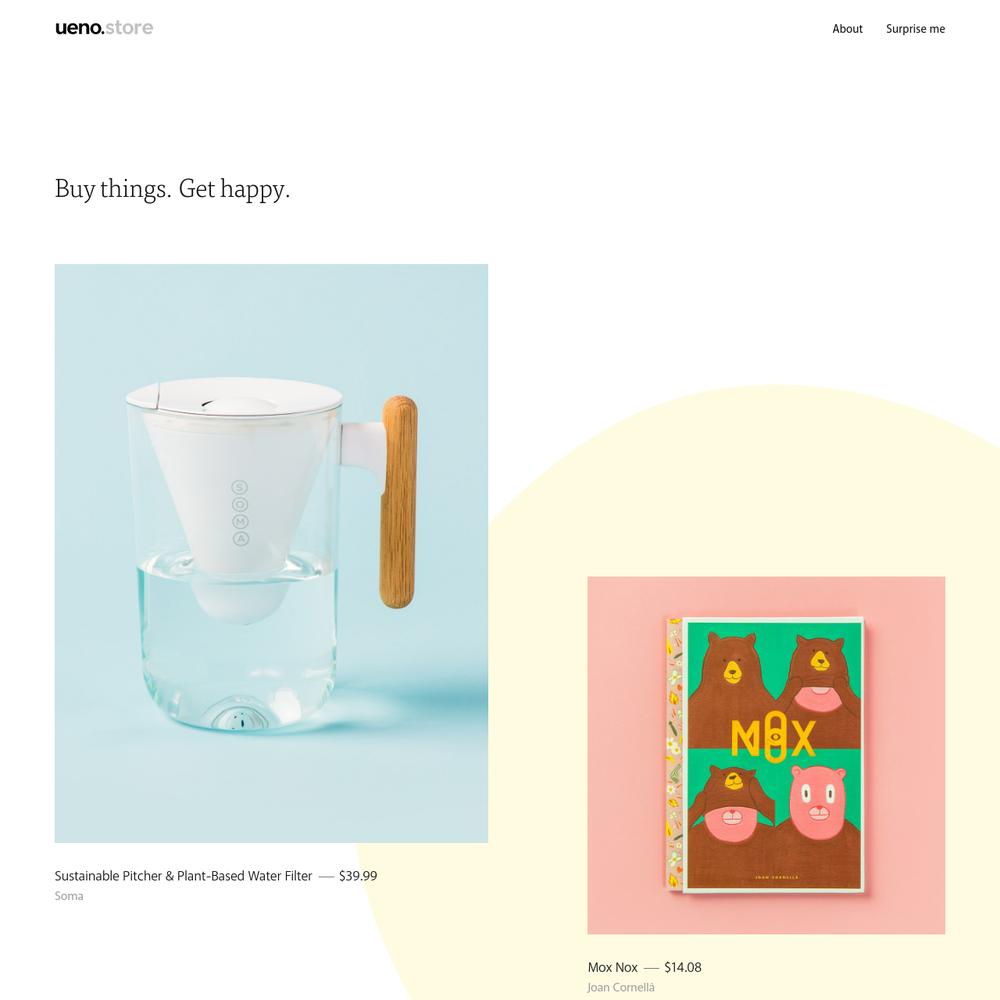Click the floral patterned book spine
The height and width of the screenshot is (1000, 1000).
tap(673, 753)
